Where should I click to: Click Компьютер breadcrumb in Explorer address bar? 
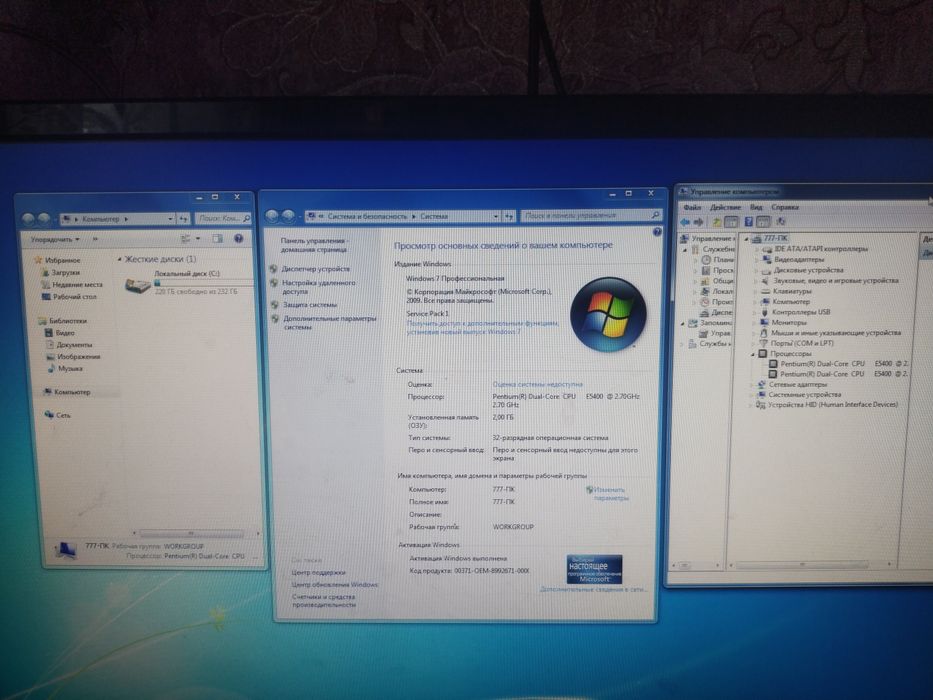[101, 219]
